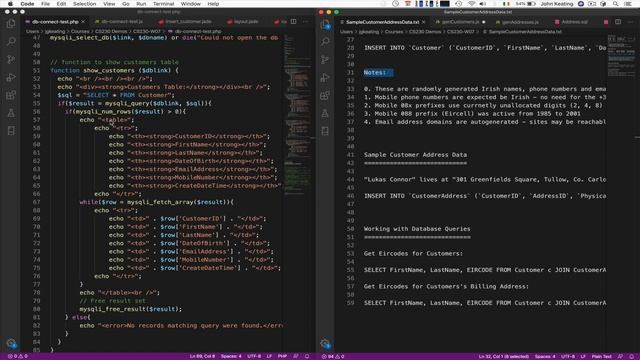
Task: Open notifications bell in left status bar
Action: (307, 356)
